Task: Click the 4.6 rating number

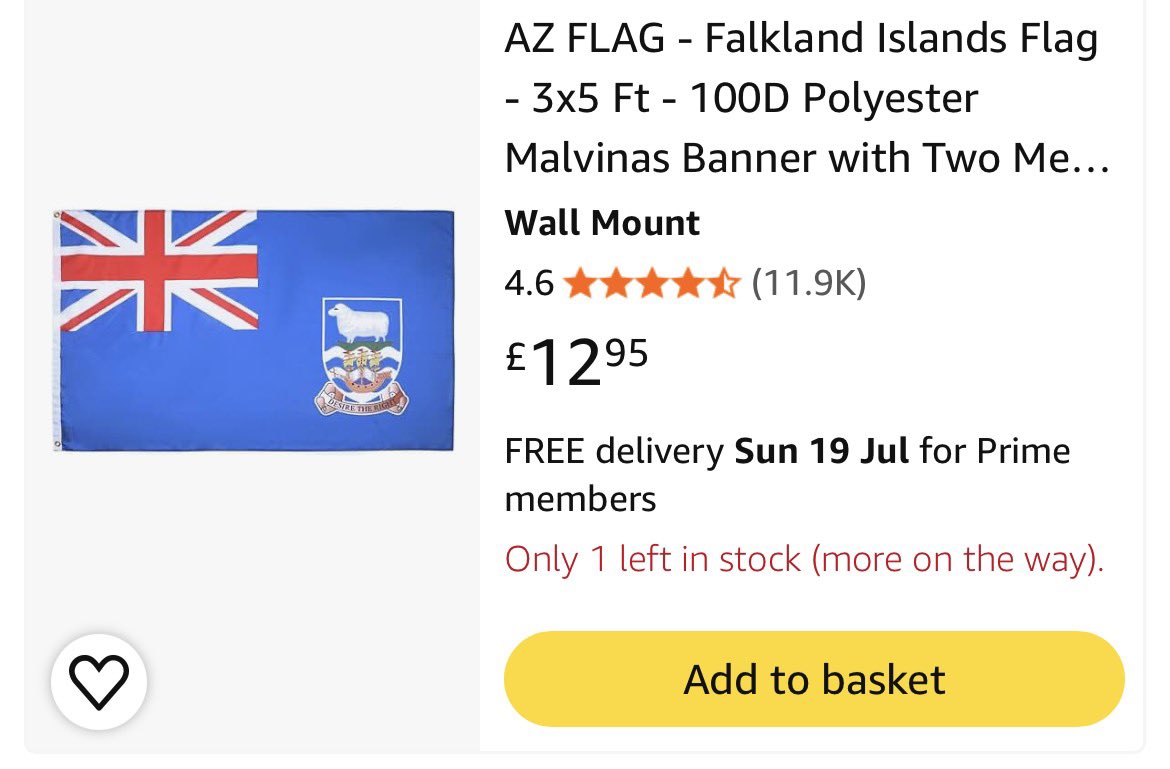Action: [529, 283]
